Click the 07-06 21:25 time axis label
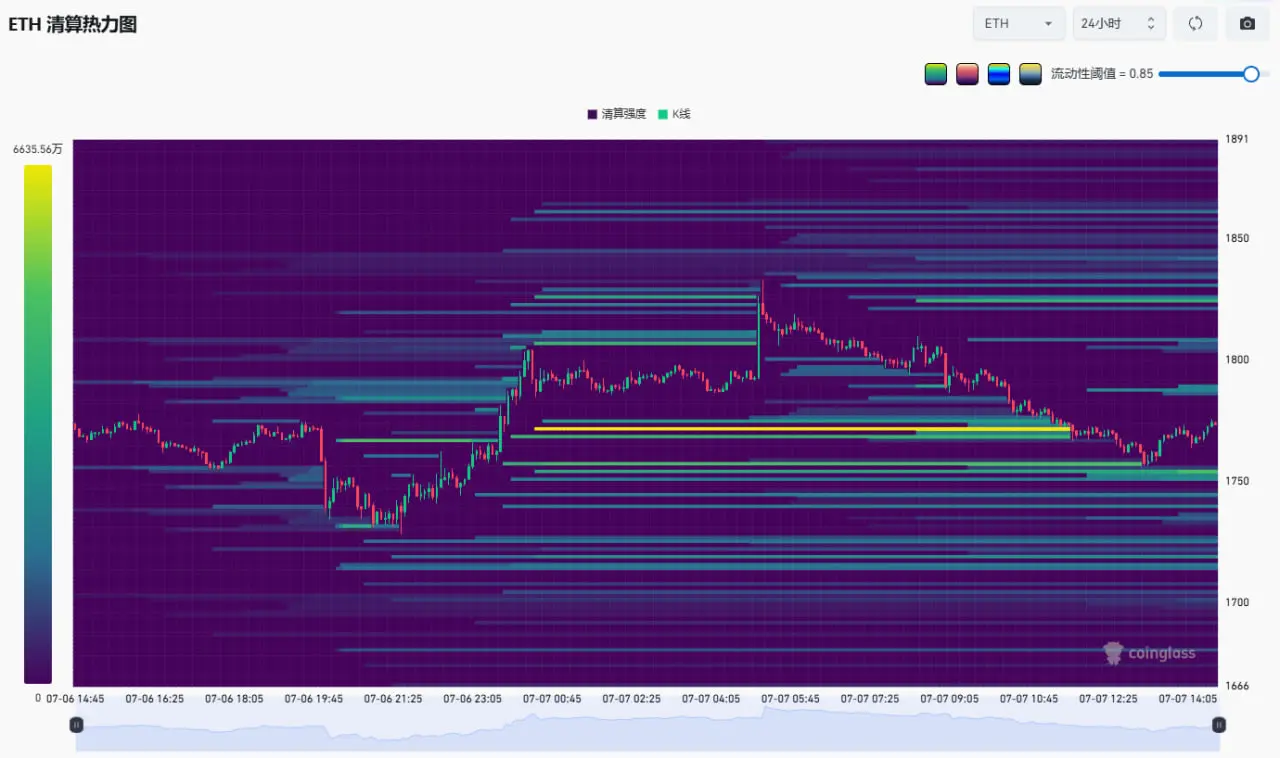 coord(393,699)
